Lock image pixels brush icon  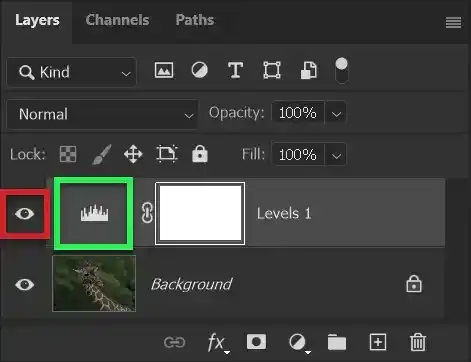pos(101,154)
